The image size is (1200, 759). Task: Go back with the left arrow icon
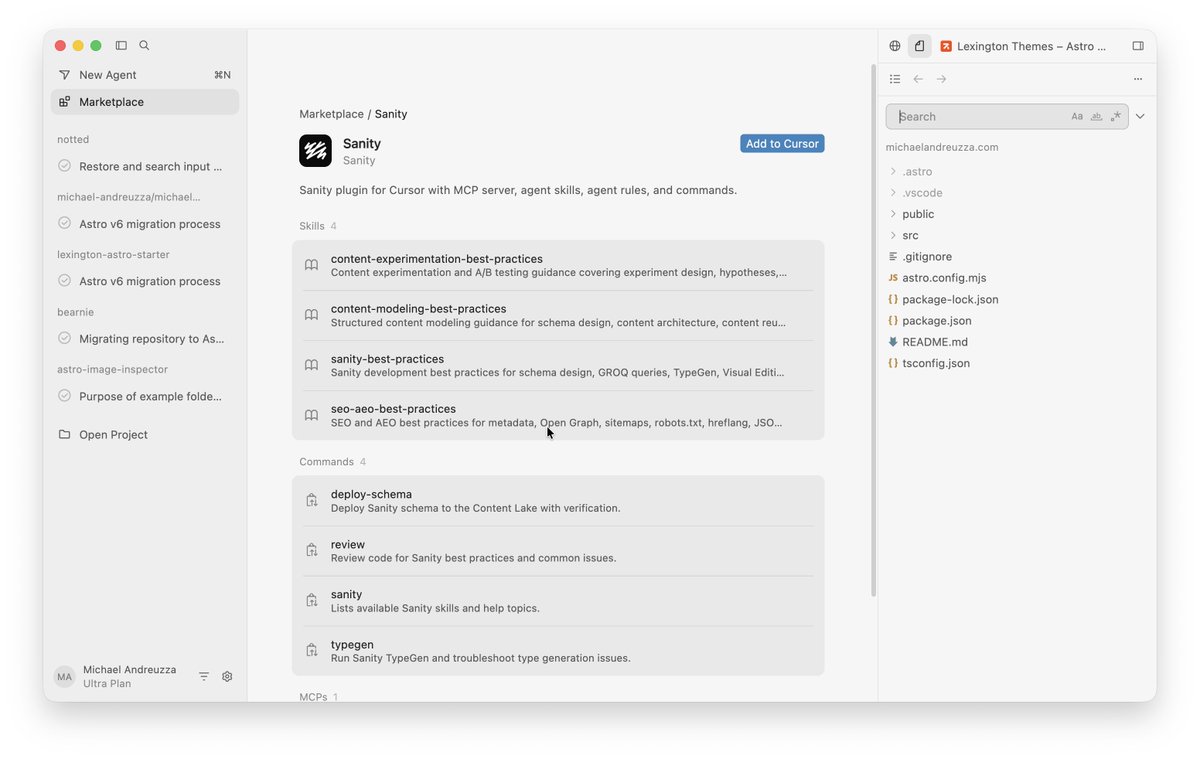point(918,79)
